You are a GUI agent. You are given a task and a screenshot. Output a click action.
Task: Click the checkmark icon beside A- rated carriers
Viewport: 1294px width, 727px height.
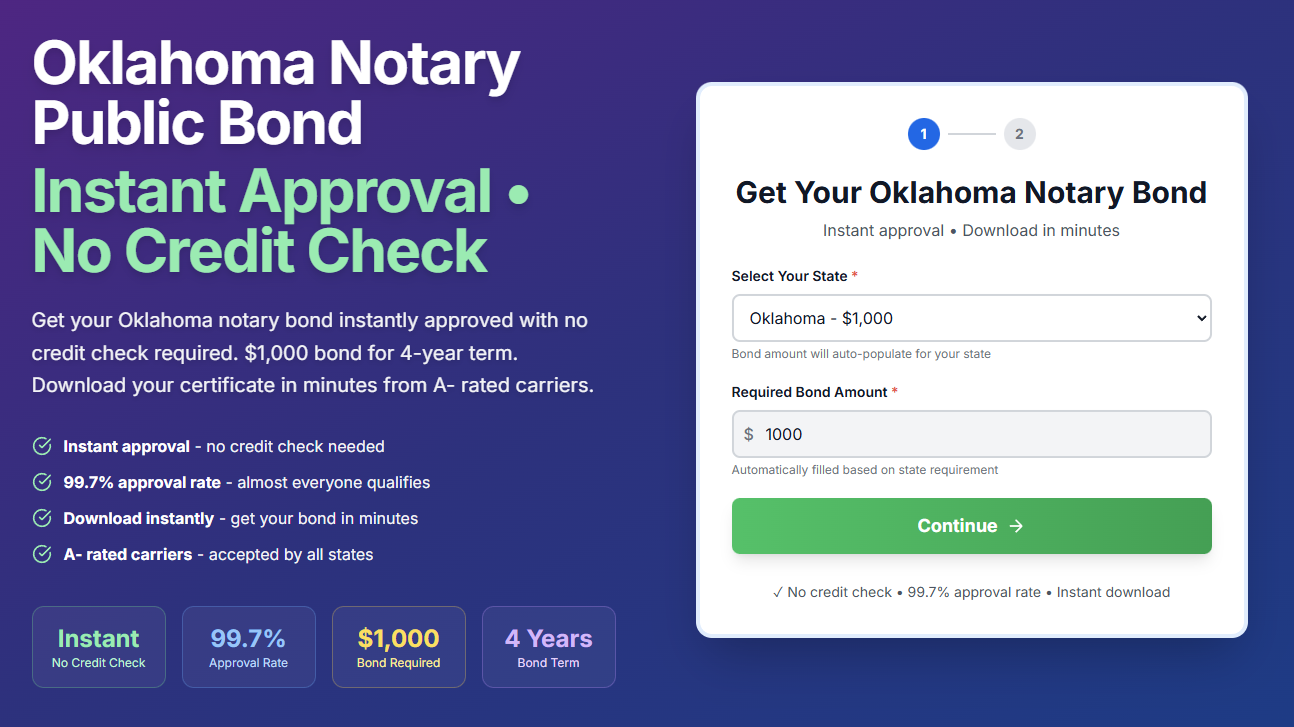pyautogui.click(x=42, y=554)
